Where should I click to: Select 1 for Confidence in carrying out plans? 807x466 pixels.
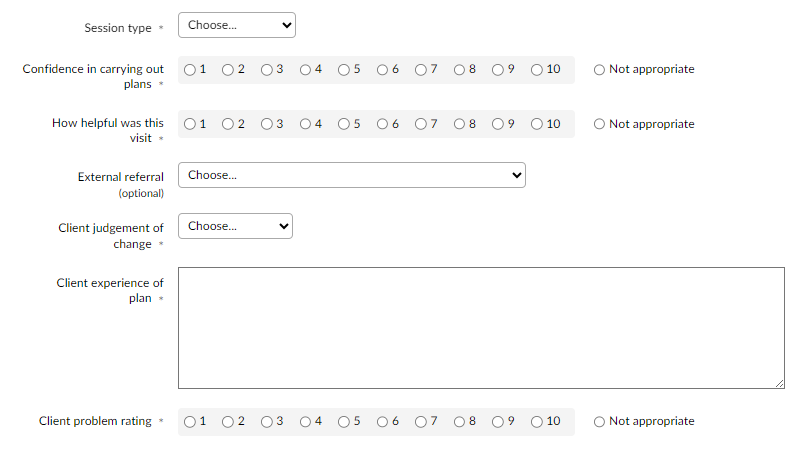(190, 70)
